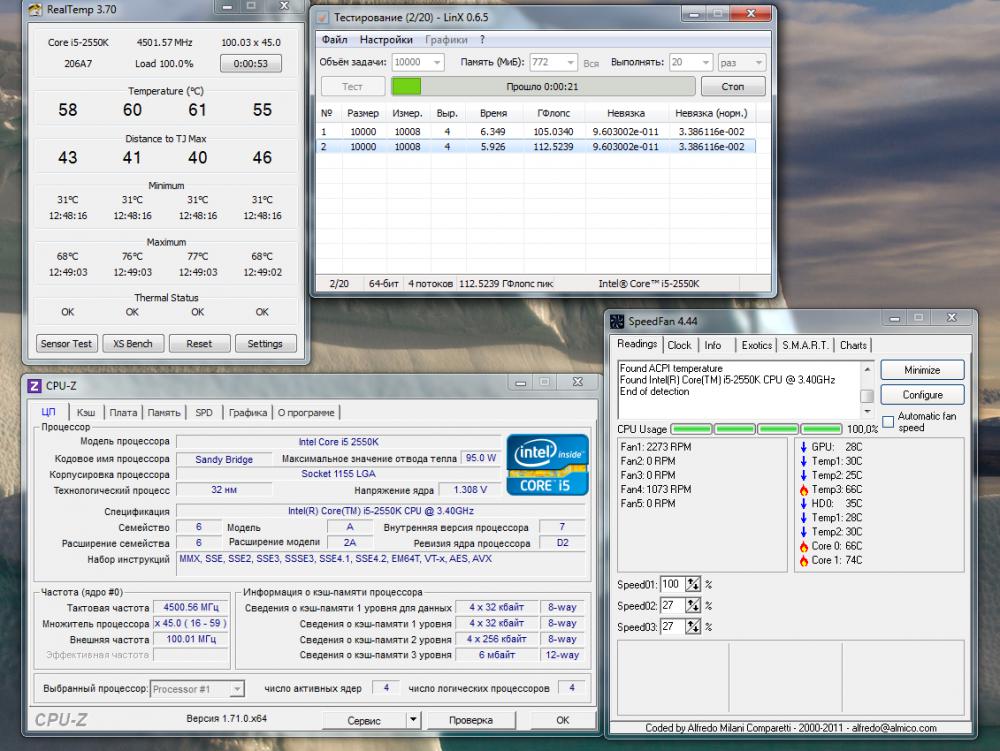Click the Configure button in SpeedFan
This screenshot has height=751, width=1000.
pyautogui.click(x=922, y=395)
